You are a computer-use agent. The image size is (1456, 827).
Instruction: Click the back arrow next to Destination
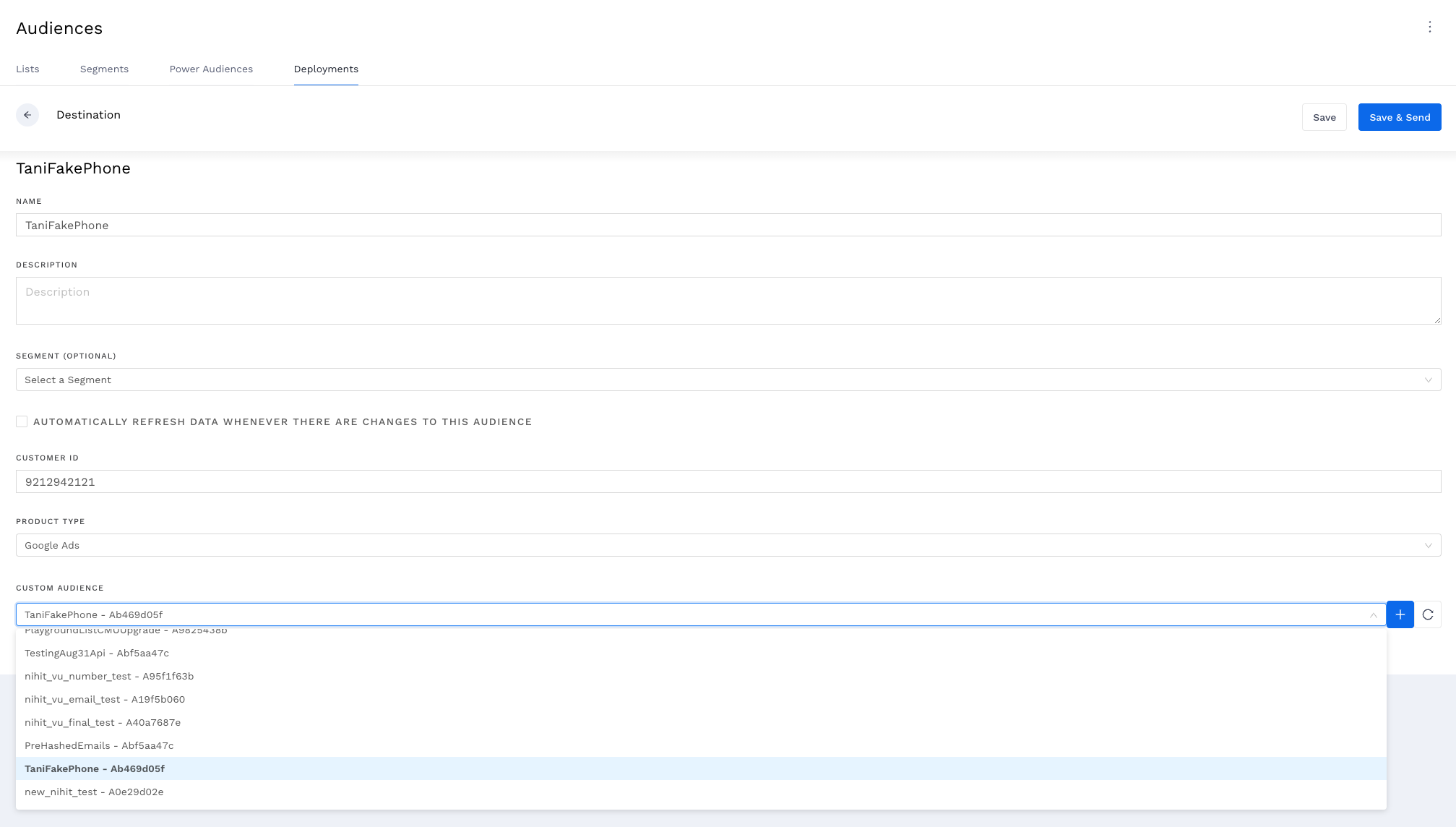pos(28,115)
